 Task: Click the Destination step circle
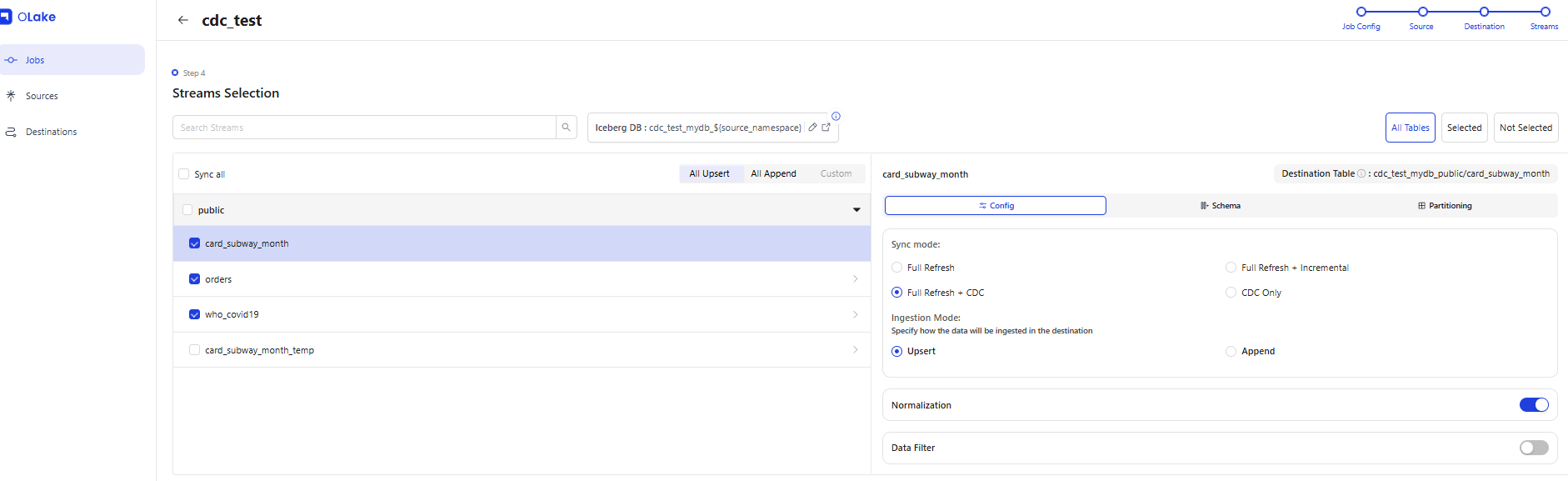[1484, 12]
